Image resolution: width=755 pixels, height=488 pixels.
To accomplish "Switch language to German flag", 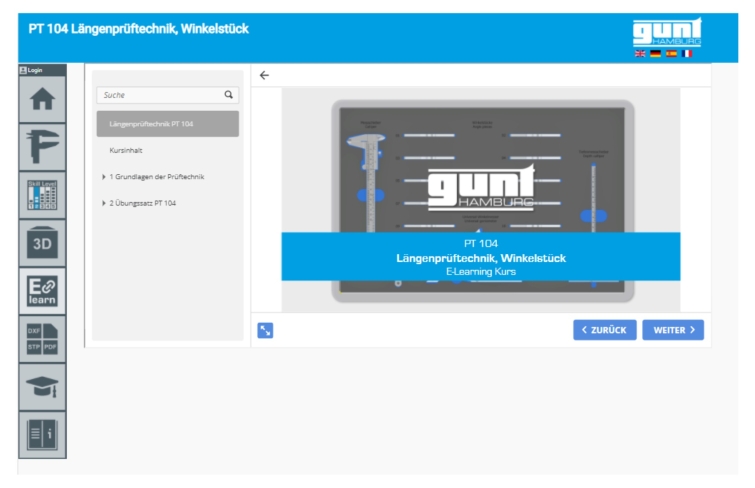I will (655, 53).
